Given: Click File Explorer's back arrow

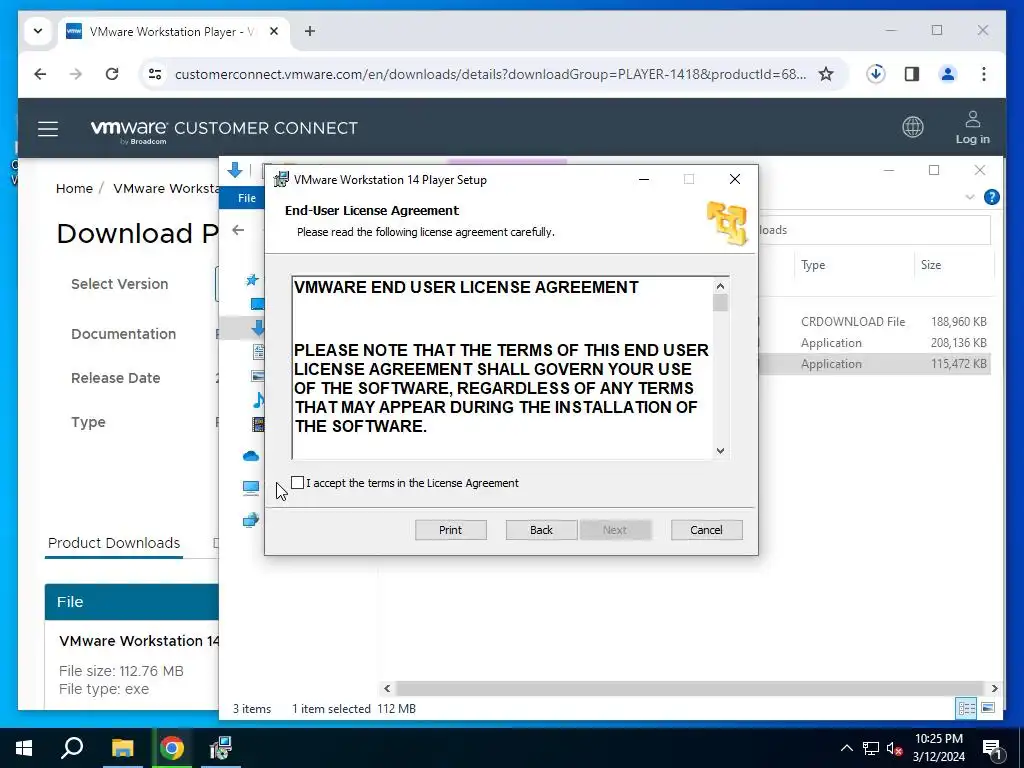Looking at the screenshot, I should click(x=238, y=230).
